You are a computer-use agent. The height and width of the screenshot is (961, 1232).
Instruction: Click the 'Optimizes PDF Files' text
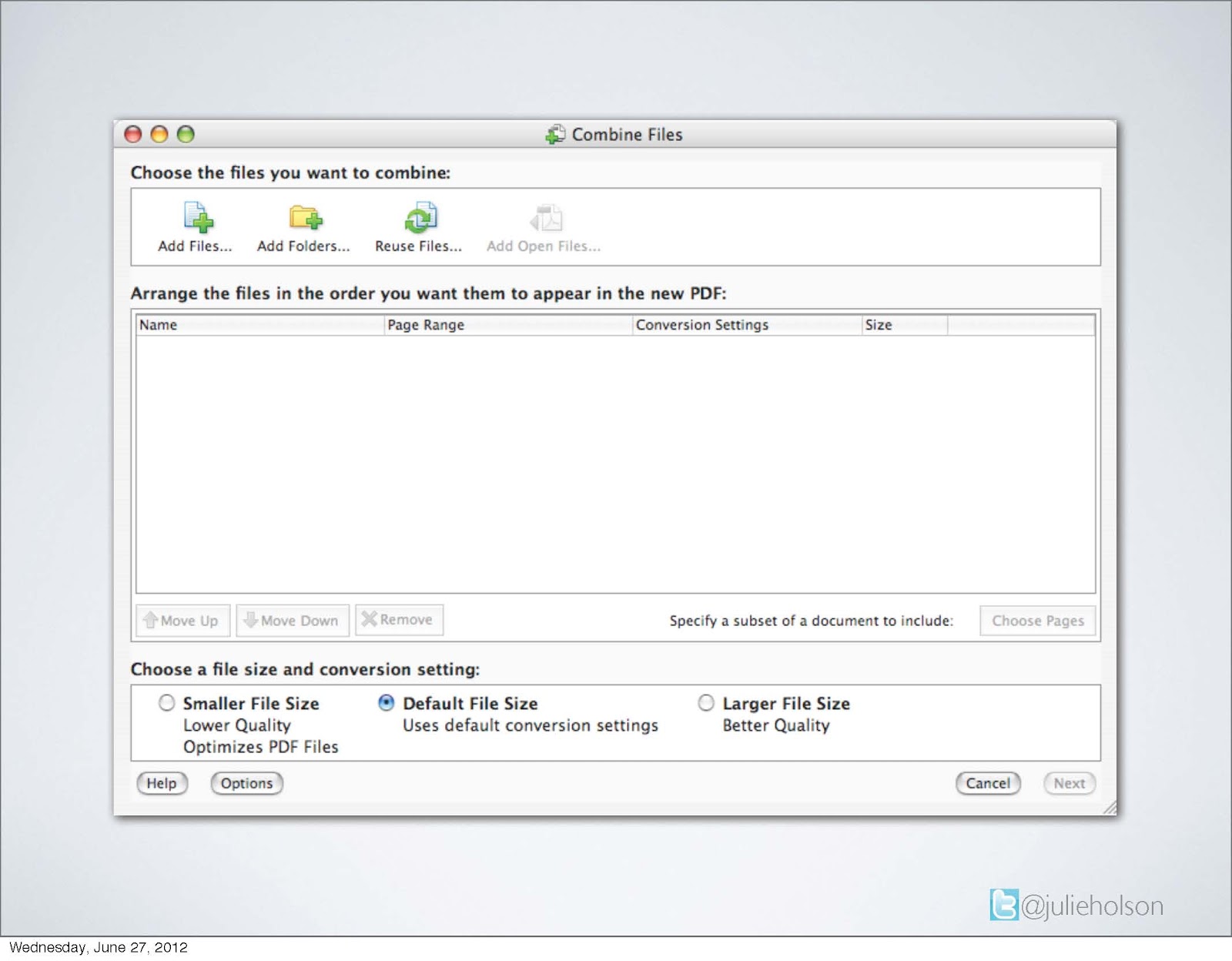(x=261, y=747)
